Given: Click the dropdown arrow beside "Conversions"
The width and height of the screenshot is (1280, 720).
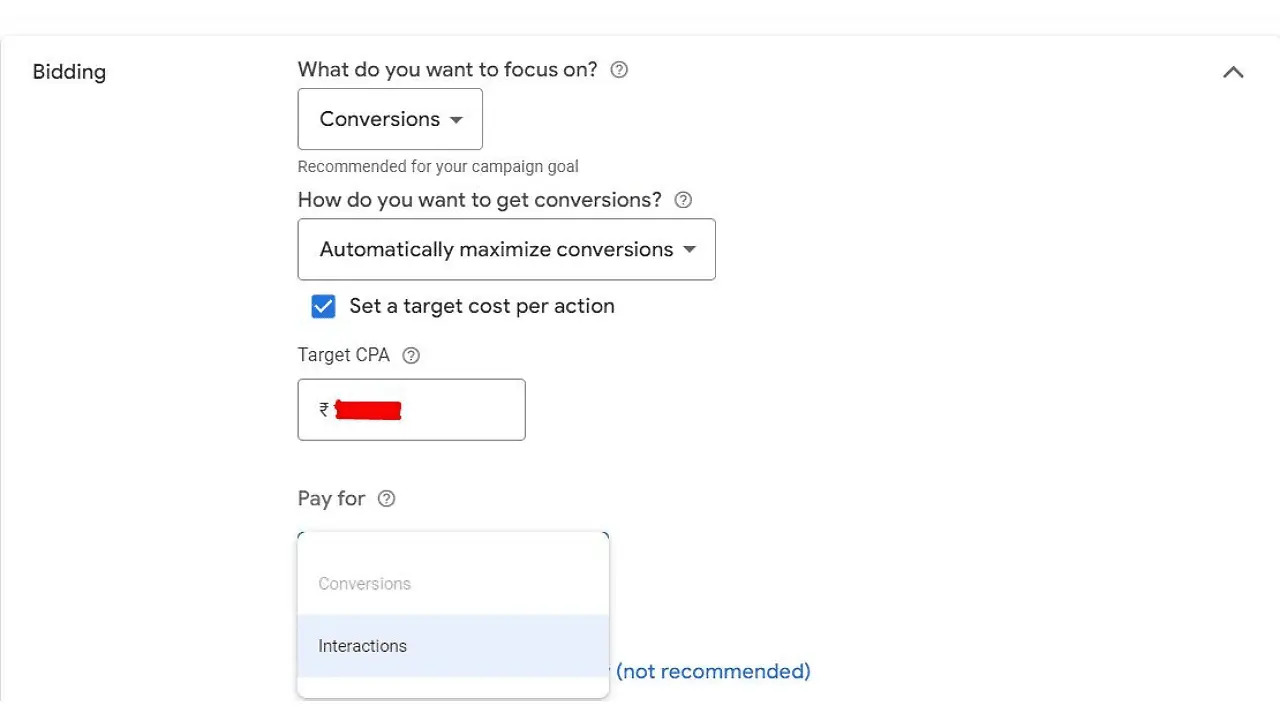Looking at the screenshot, I should [457, 119].
